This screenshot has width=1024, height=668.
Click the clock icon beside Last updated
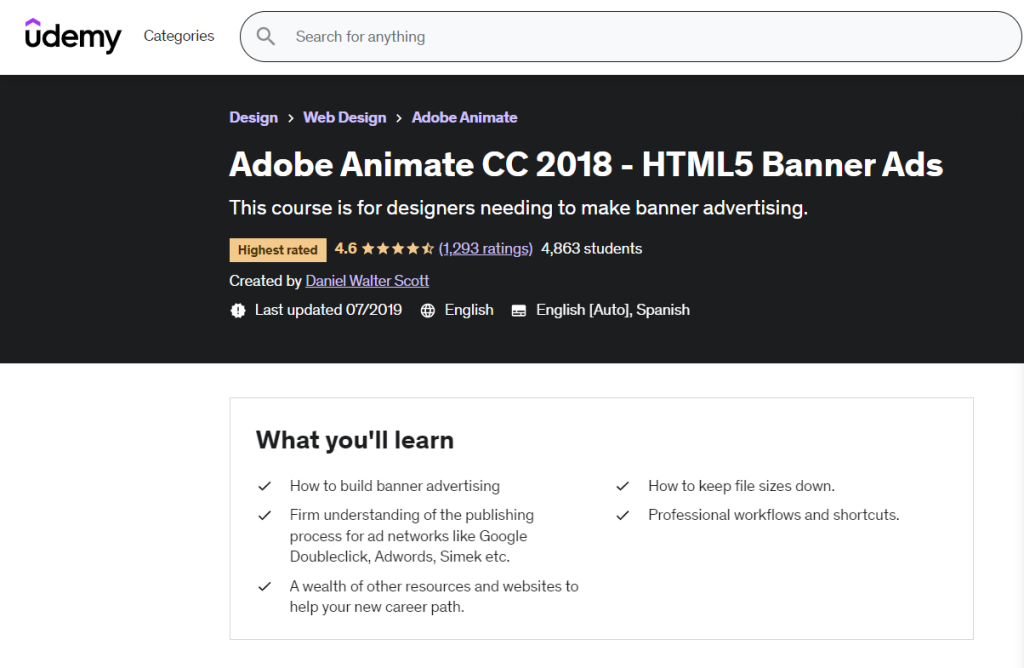tap(238, 310)
